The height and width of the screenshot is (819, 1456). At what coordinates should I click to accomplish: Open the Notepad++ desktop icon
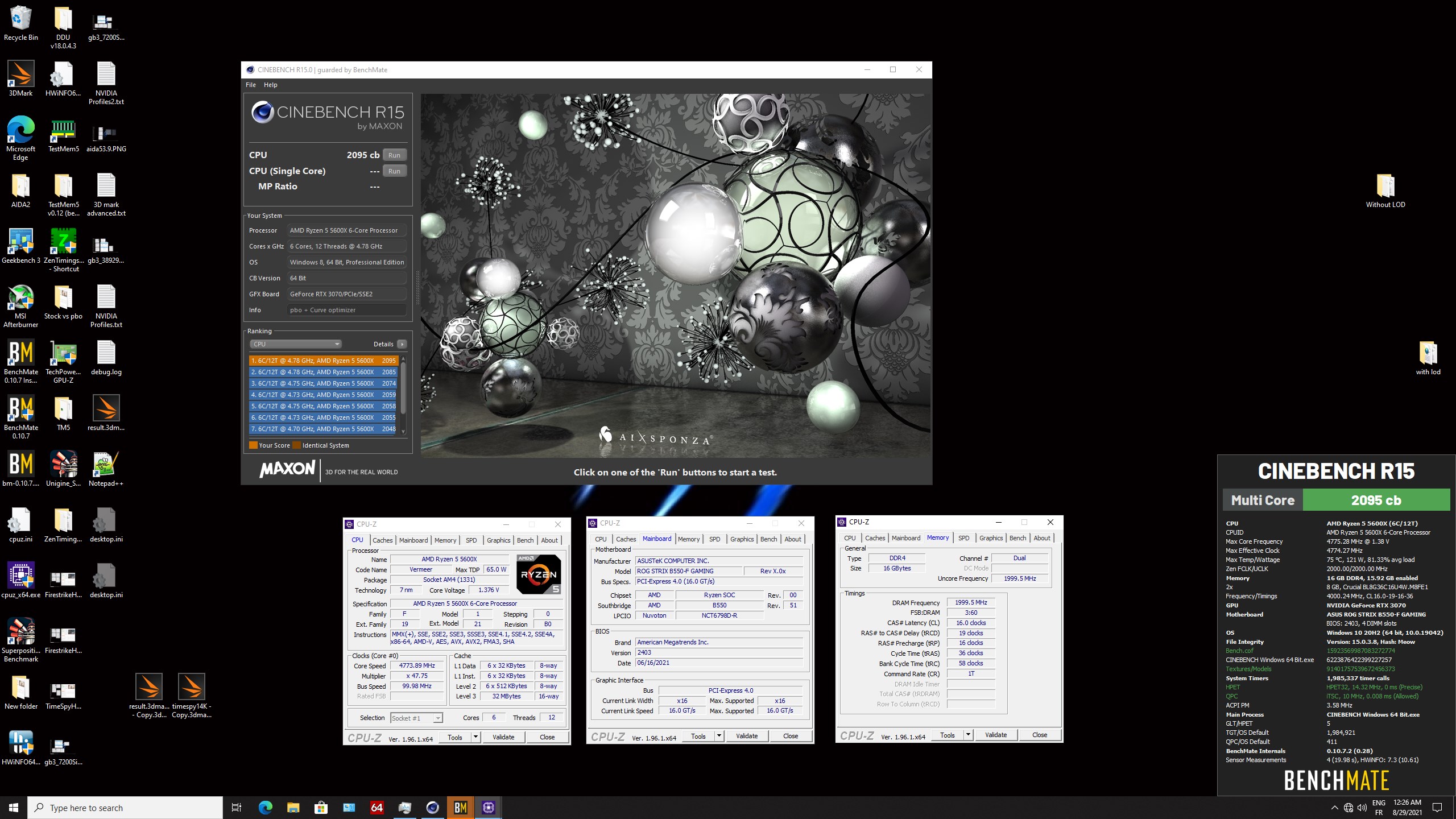pos(106,469)
